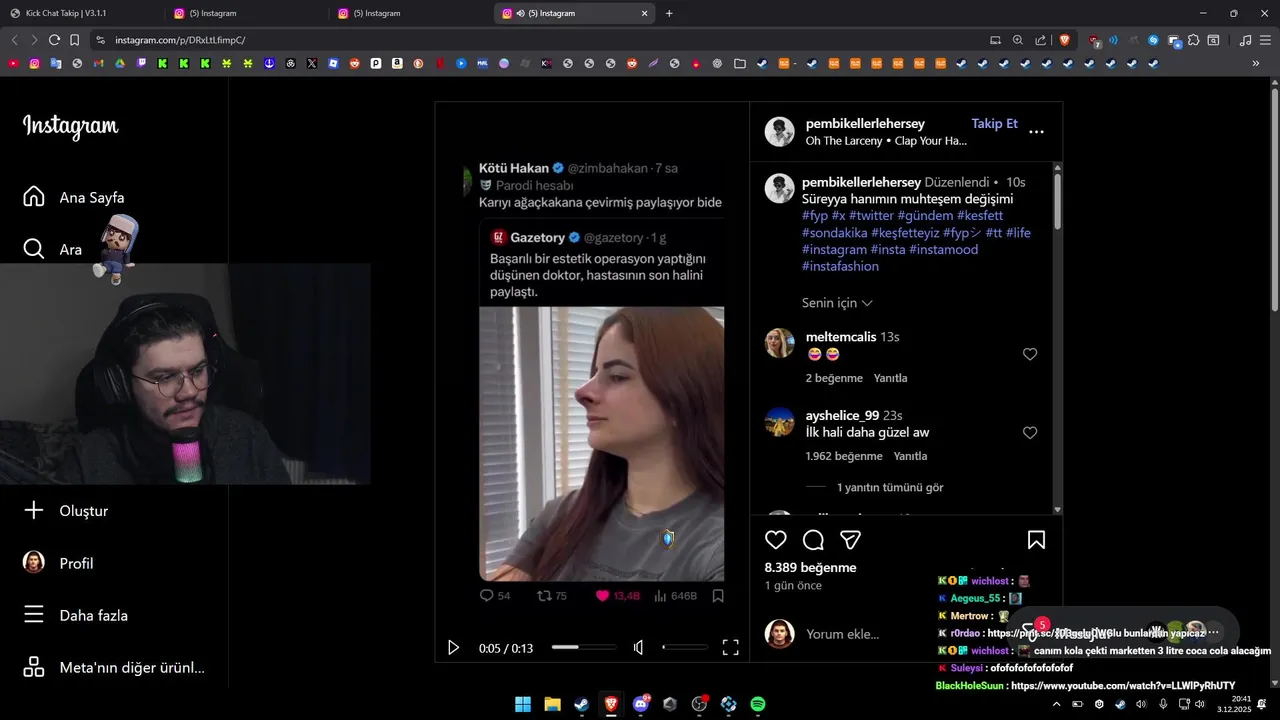1280x720 pixels.
Task: Share the page via address bar icon
Action: [x=1041, y=40]
